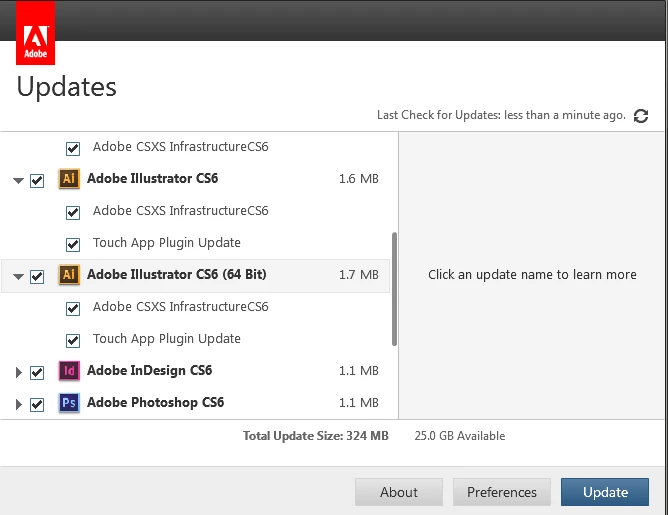
Task: Collapse the Adobe Illustrator CS6 group
Action: pyautogui.click(x=18, y=181)
